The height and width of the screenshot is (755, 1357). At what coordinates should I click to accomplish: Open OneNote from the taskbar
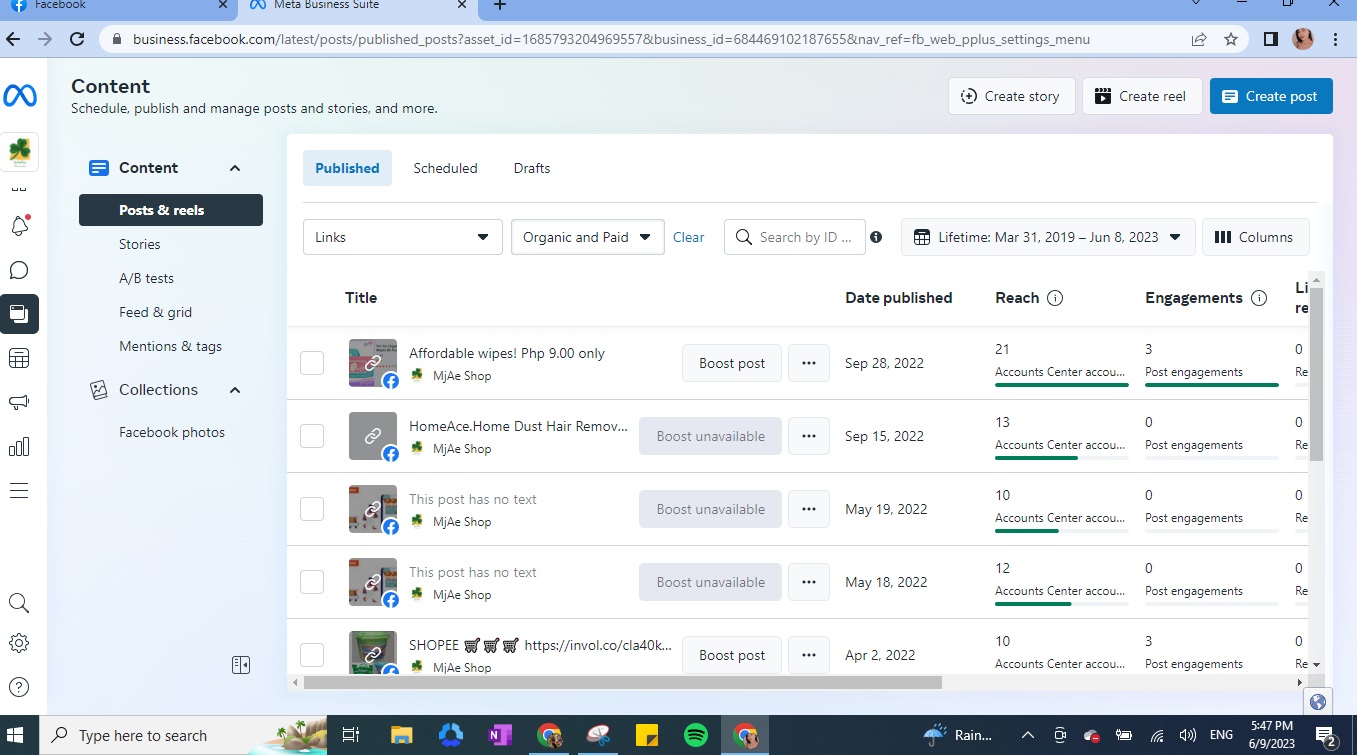click(499, 735)
